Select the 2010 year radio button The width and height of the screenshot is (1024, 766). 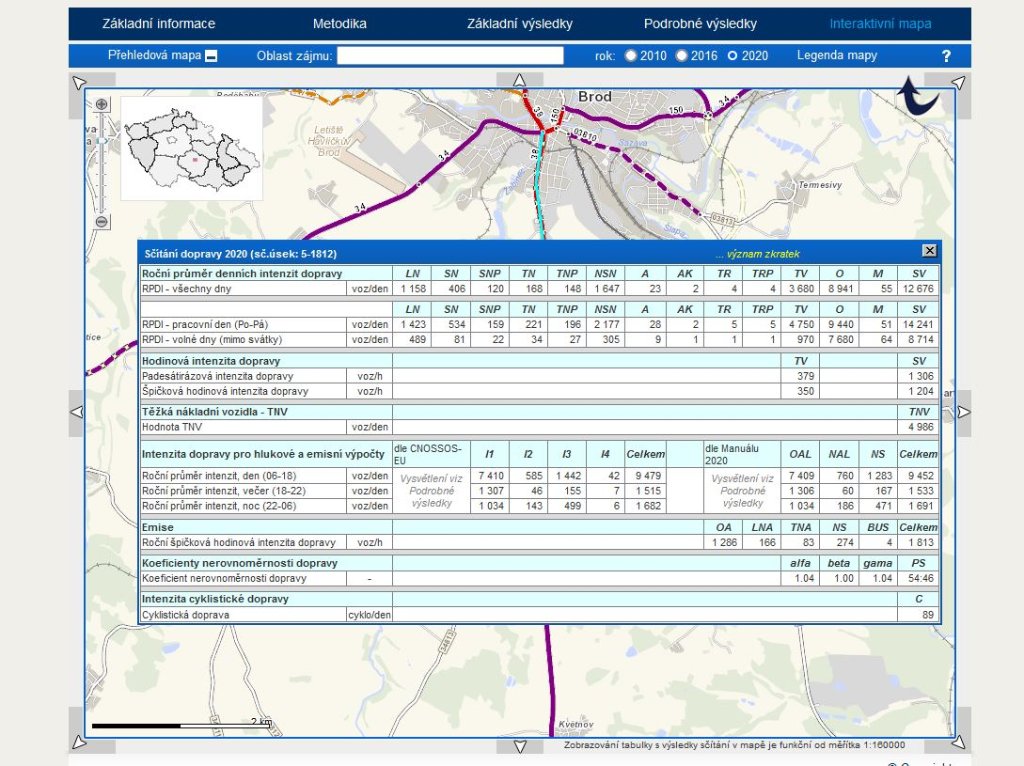click(631, 56)
